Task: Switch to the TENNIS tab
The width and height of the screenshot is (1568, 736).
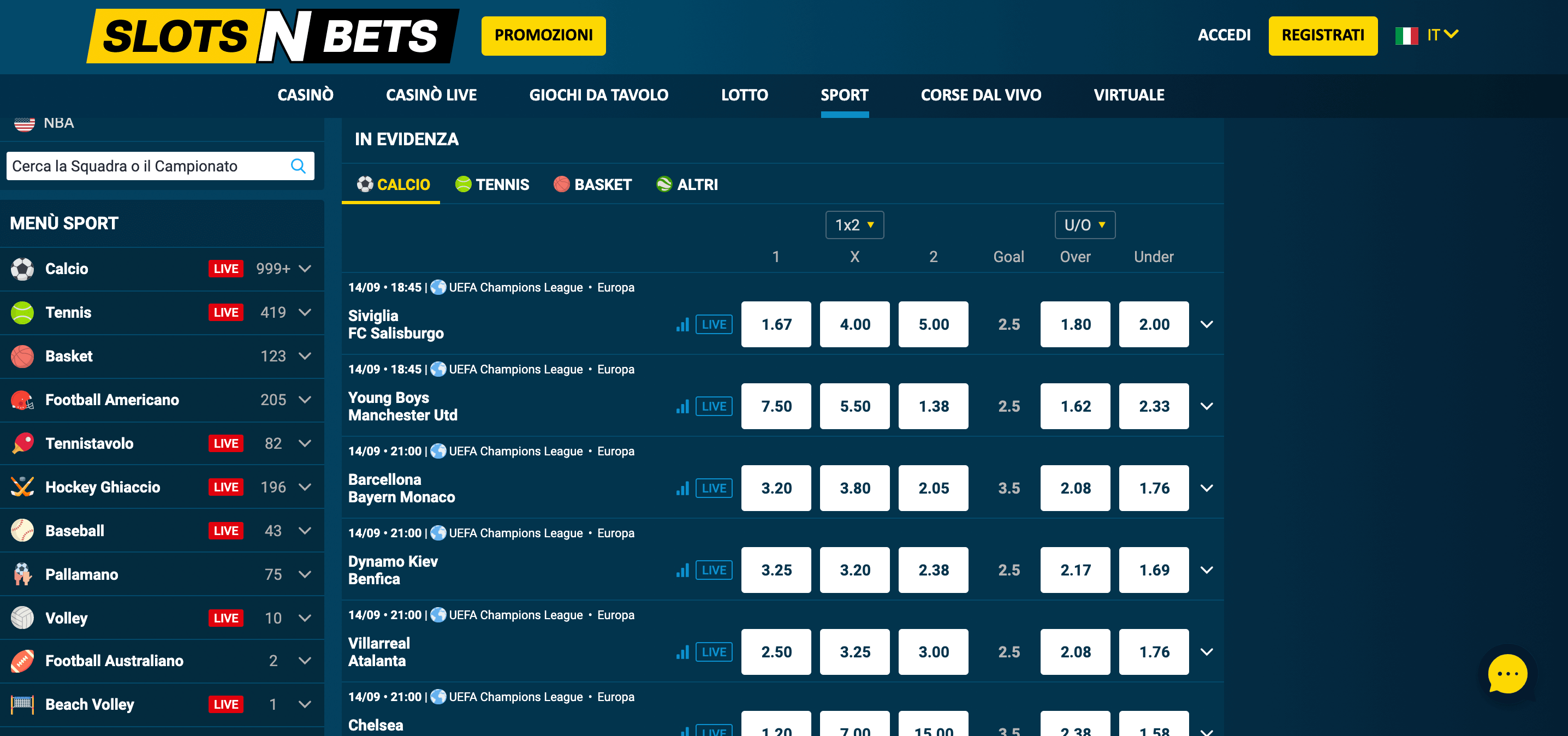Action: tap(492, 185)
